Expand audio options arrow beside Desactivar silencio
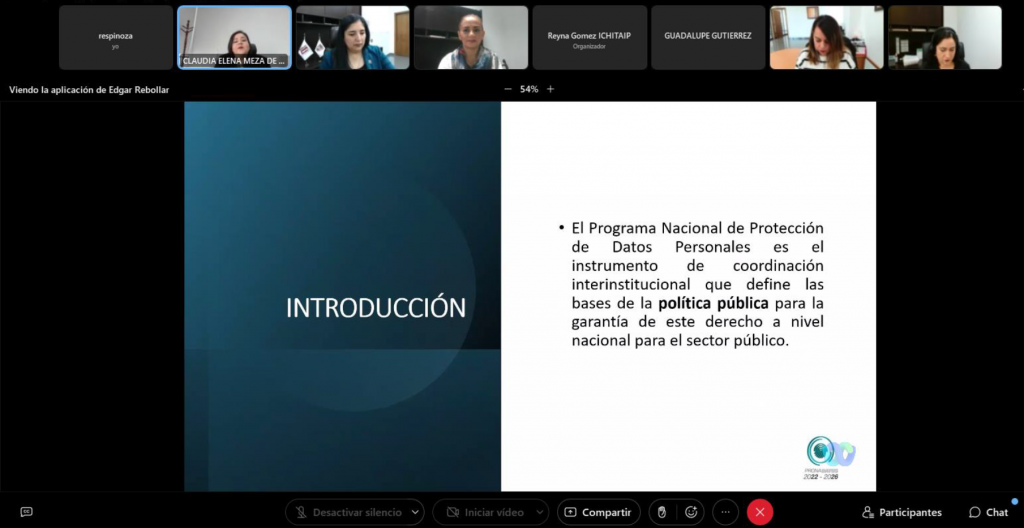This screenshot has width=1024, height=528. (415, 512)
